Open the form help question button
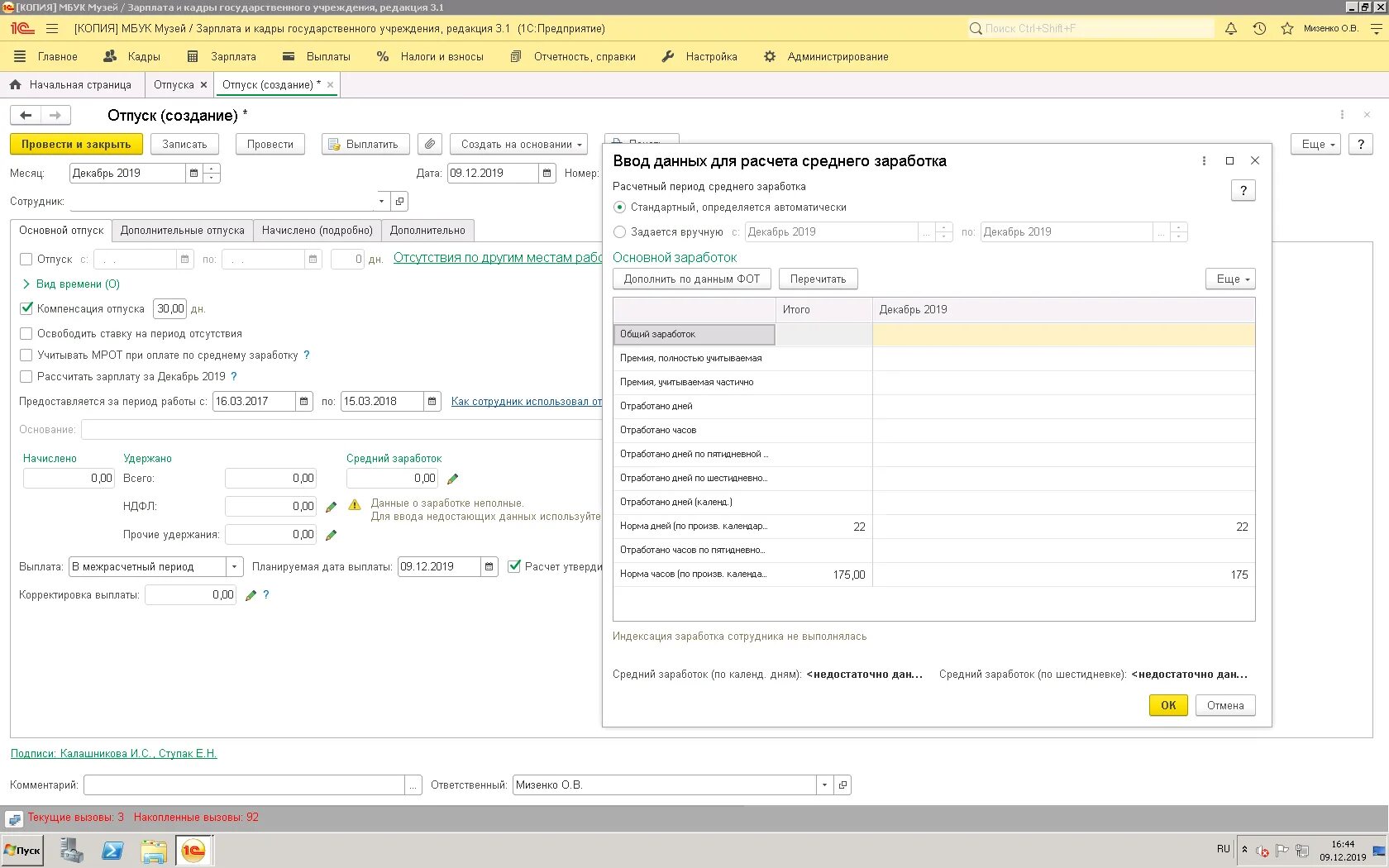This screenshot has width=1389, height=868. coord(1361,144)
